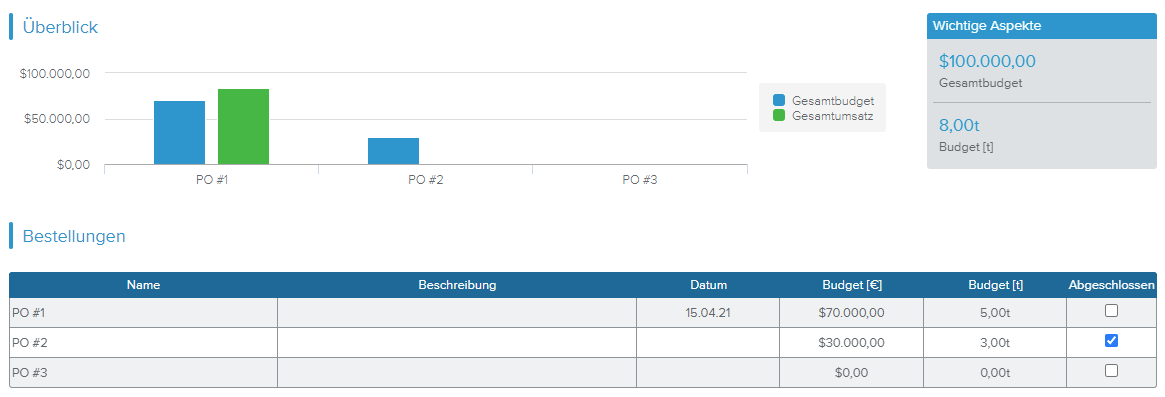Click the Budget [€] column header
The image size is (1165, 397).
click(x=851, y=285)
